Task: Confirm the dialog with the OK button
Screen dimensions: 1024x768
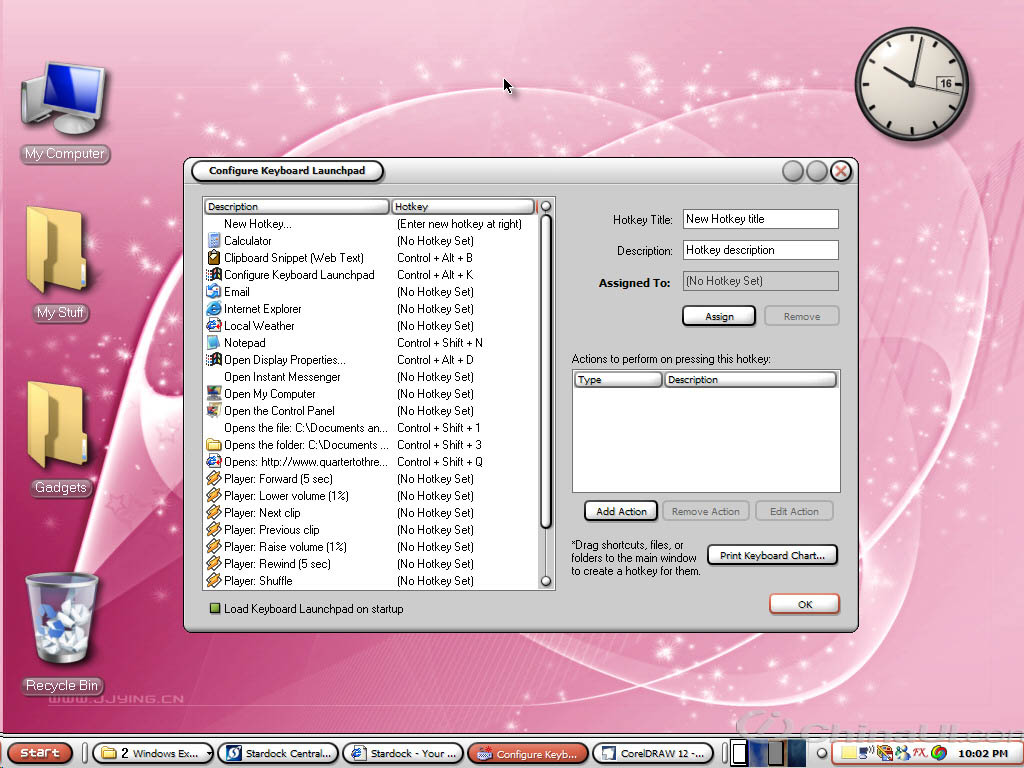Action: 805,604
